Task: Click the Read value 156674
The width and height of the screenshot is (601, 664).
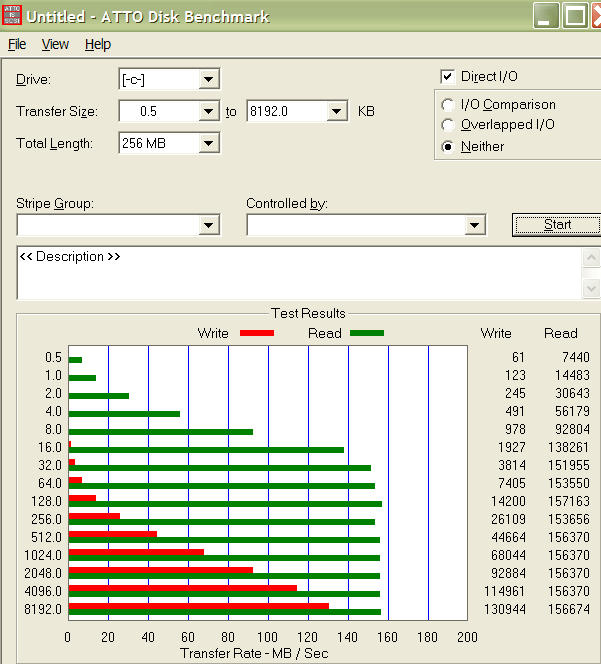Action: [568, 609]
